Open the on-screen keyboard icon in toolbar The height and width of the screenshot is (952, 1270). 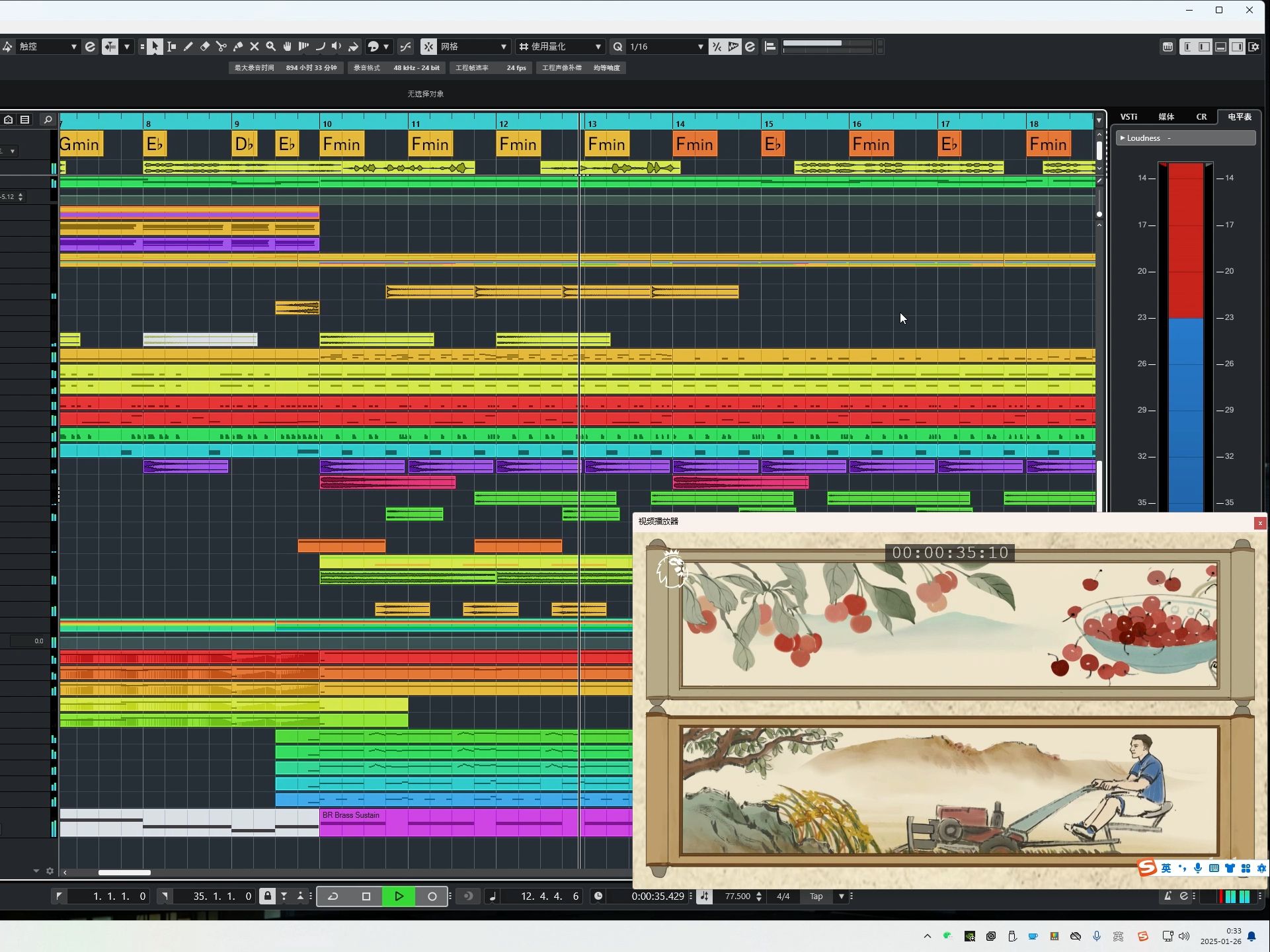[1168, 46]
